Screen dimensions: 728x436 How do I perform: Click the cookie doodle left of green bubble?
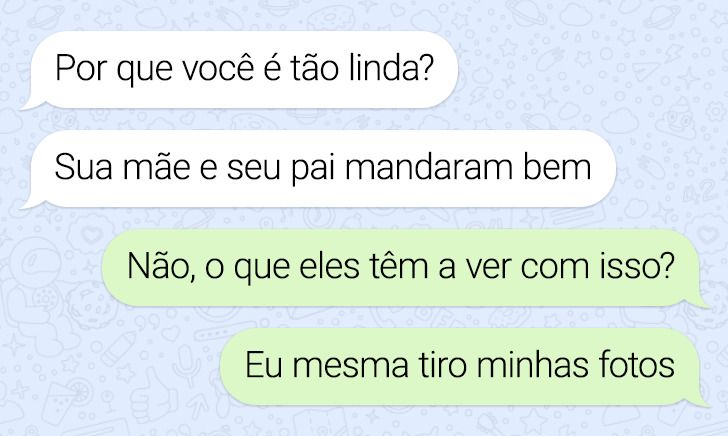[90, 304]
